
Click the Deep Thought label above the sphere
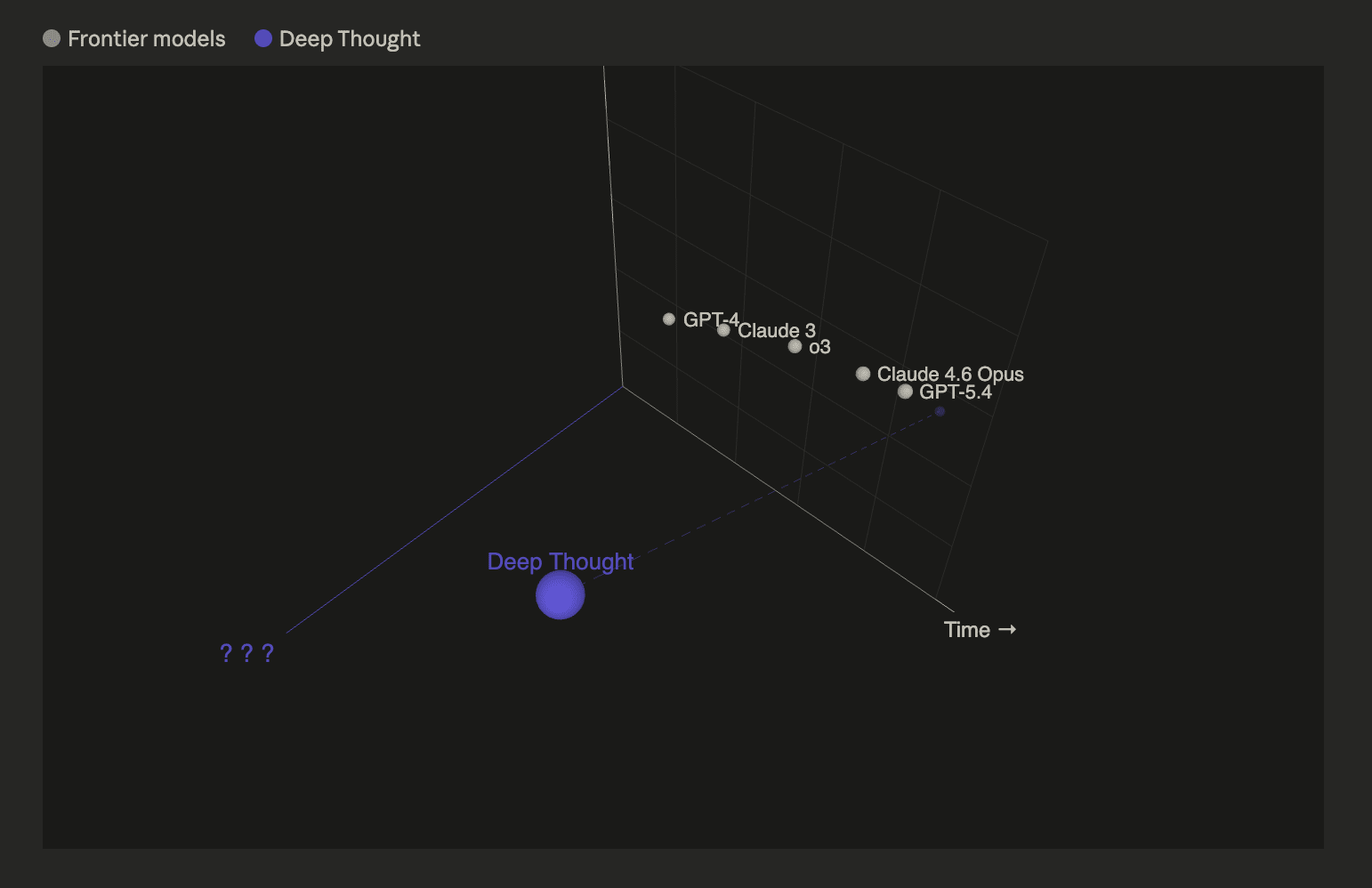click(560, 561)
